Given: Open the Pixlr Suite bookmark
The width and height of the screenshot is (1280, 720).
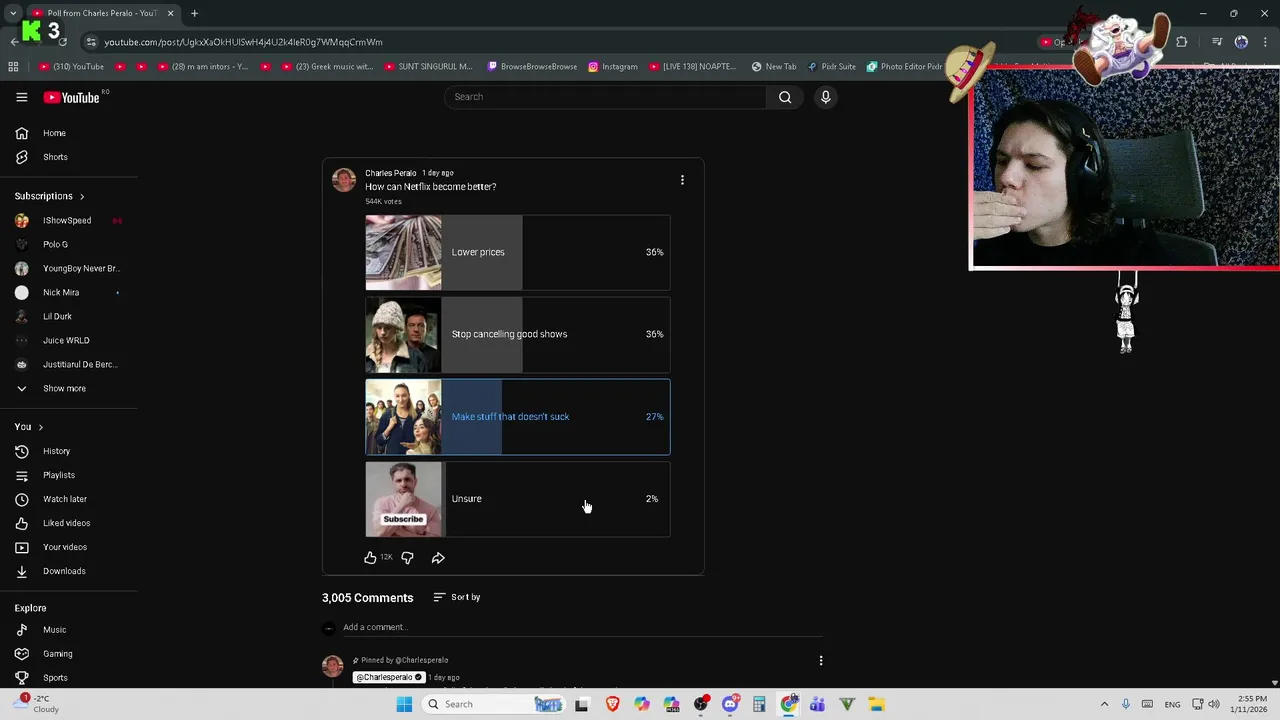Looking at the screenshot, I should (x=832, y=67).
